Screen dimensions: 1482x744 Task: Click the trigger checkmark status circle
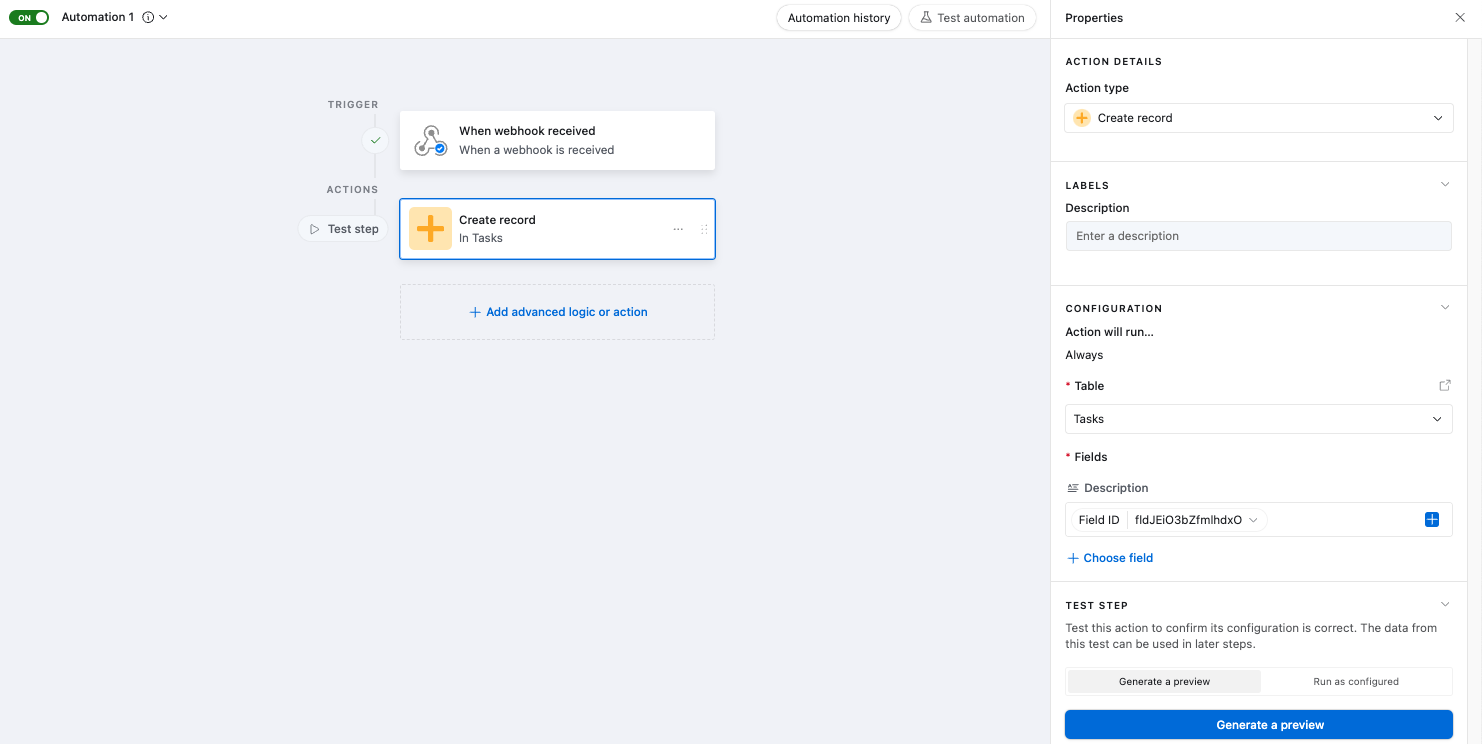tap(375, 141)
